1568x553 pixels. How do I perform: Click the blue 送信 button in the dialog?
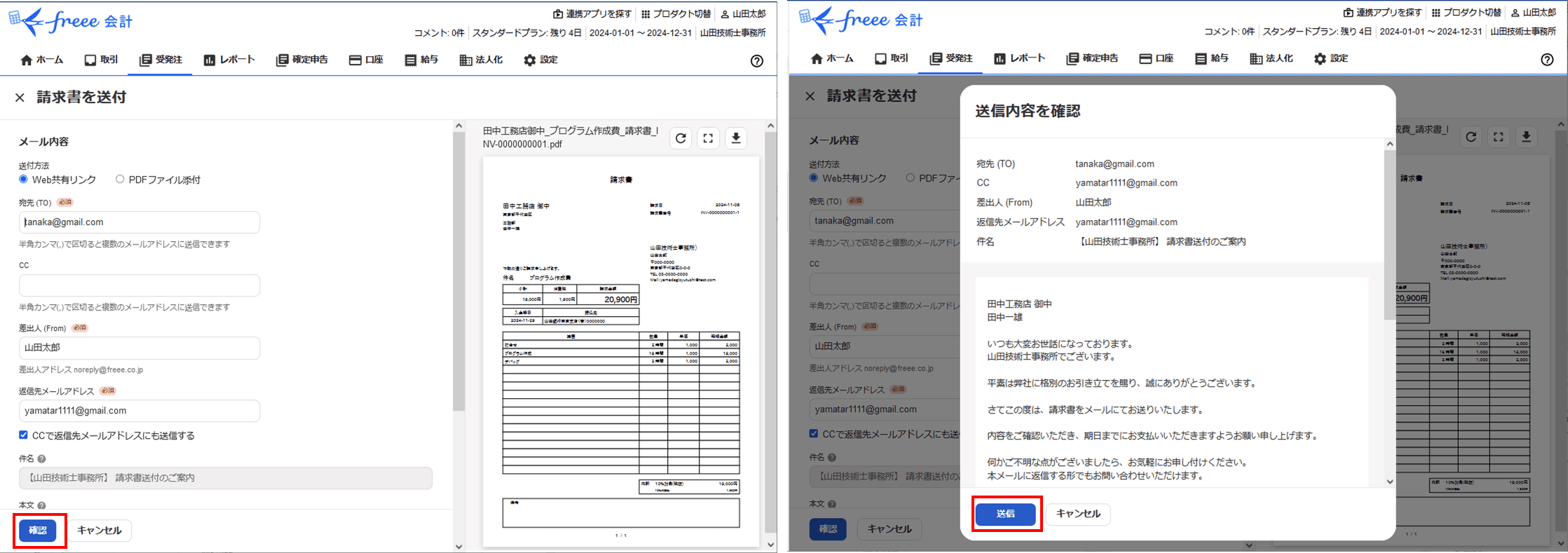pos(1006,514)
